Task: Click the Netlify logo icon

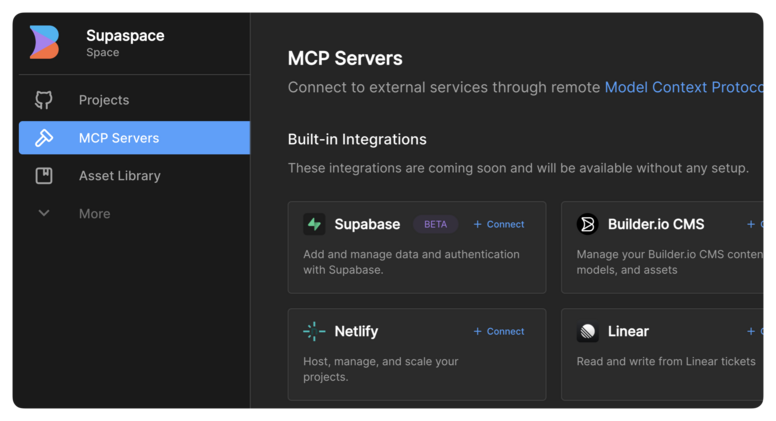Action: [314, 331]
